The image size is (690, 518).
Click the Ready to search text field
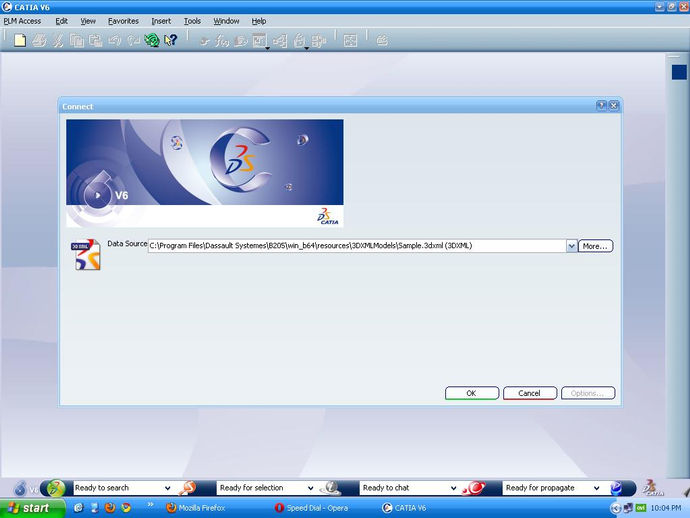click(x=117, y=488)
